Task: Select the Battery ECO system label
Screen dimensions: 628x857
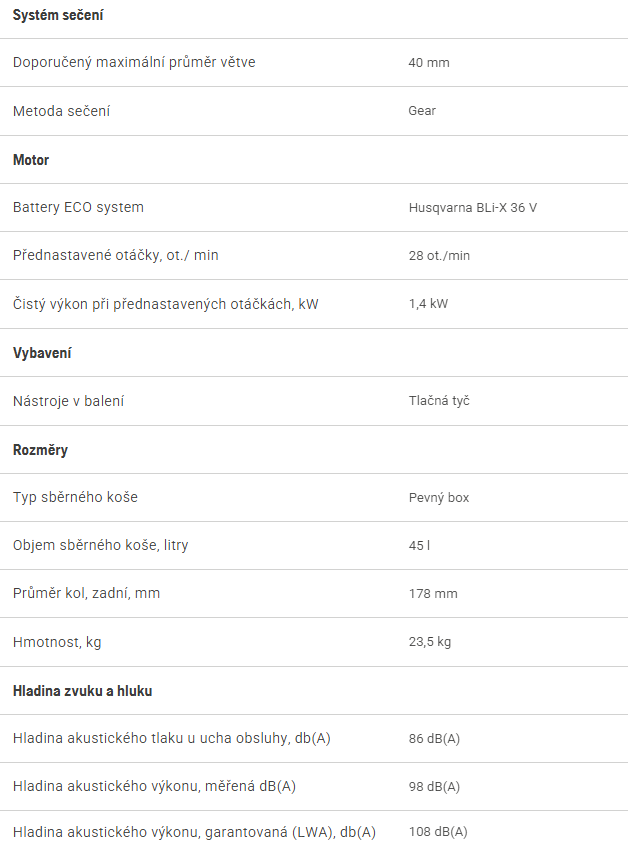Action: pos(78,208)
